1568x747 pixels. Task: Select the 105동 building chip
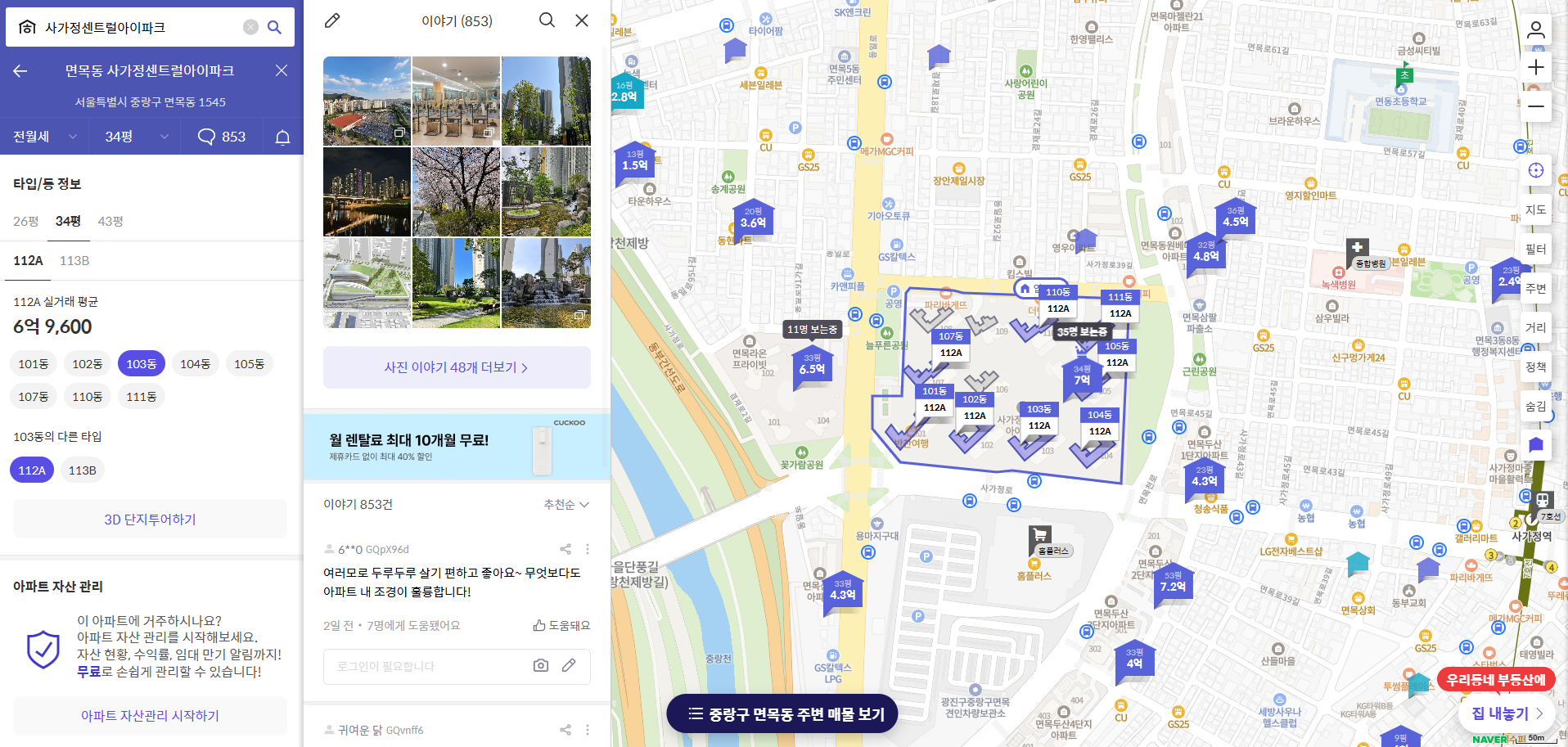250,363
